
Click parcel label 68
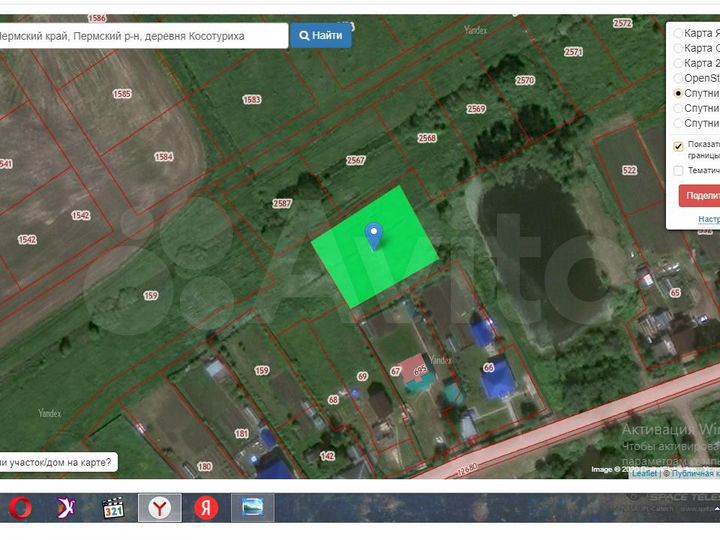click(x=333, y=400)
